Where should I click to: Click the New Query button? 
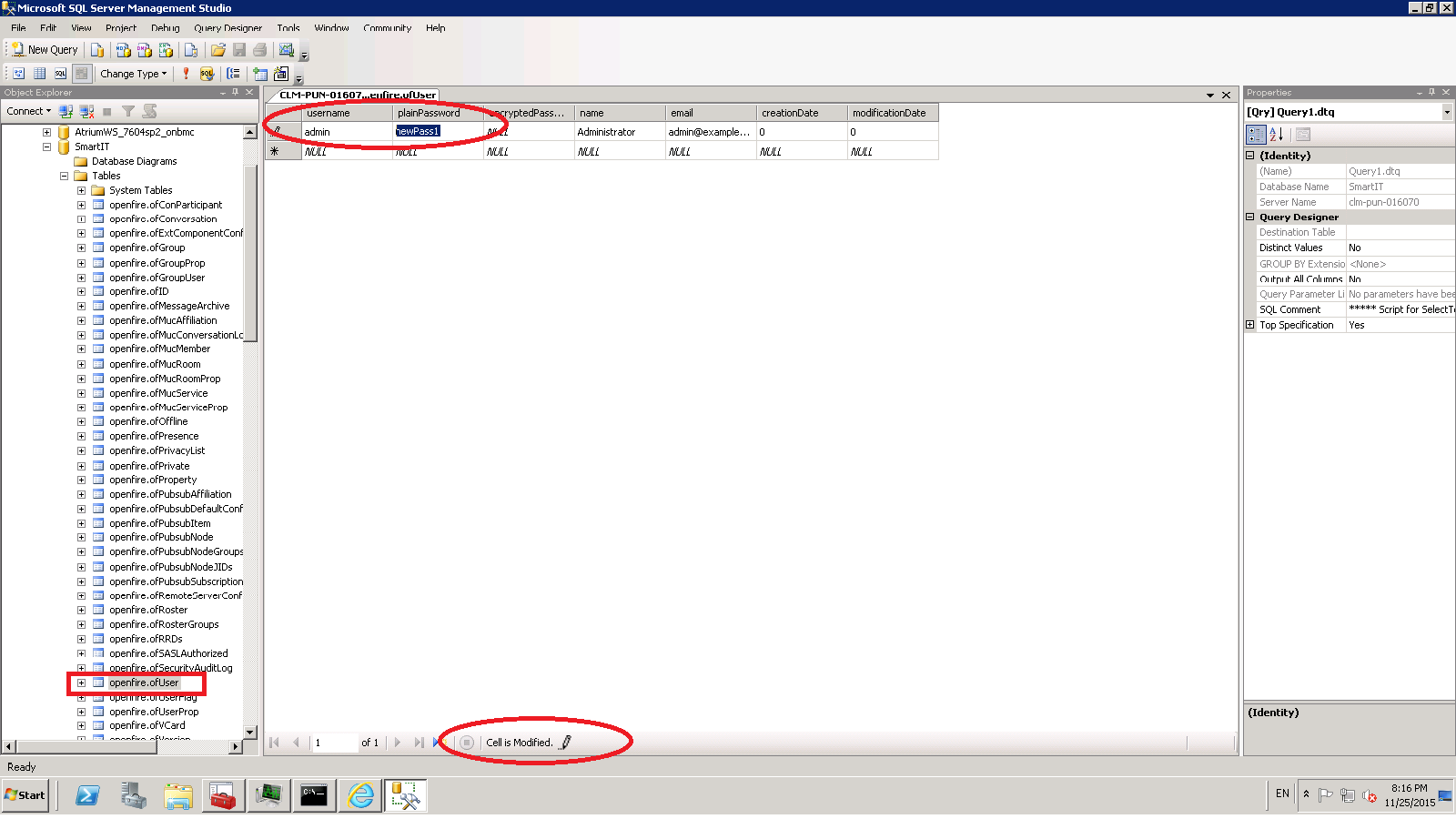tap(45, 50)
